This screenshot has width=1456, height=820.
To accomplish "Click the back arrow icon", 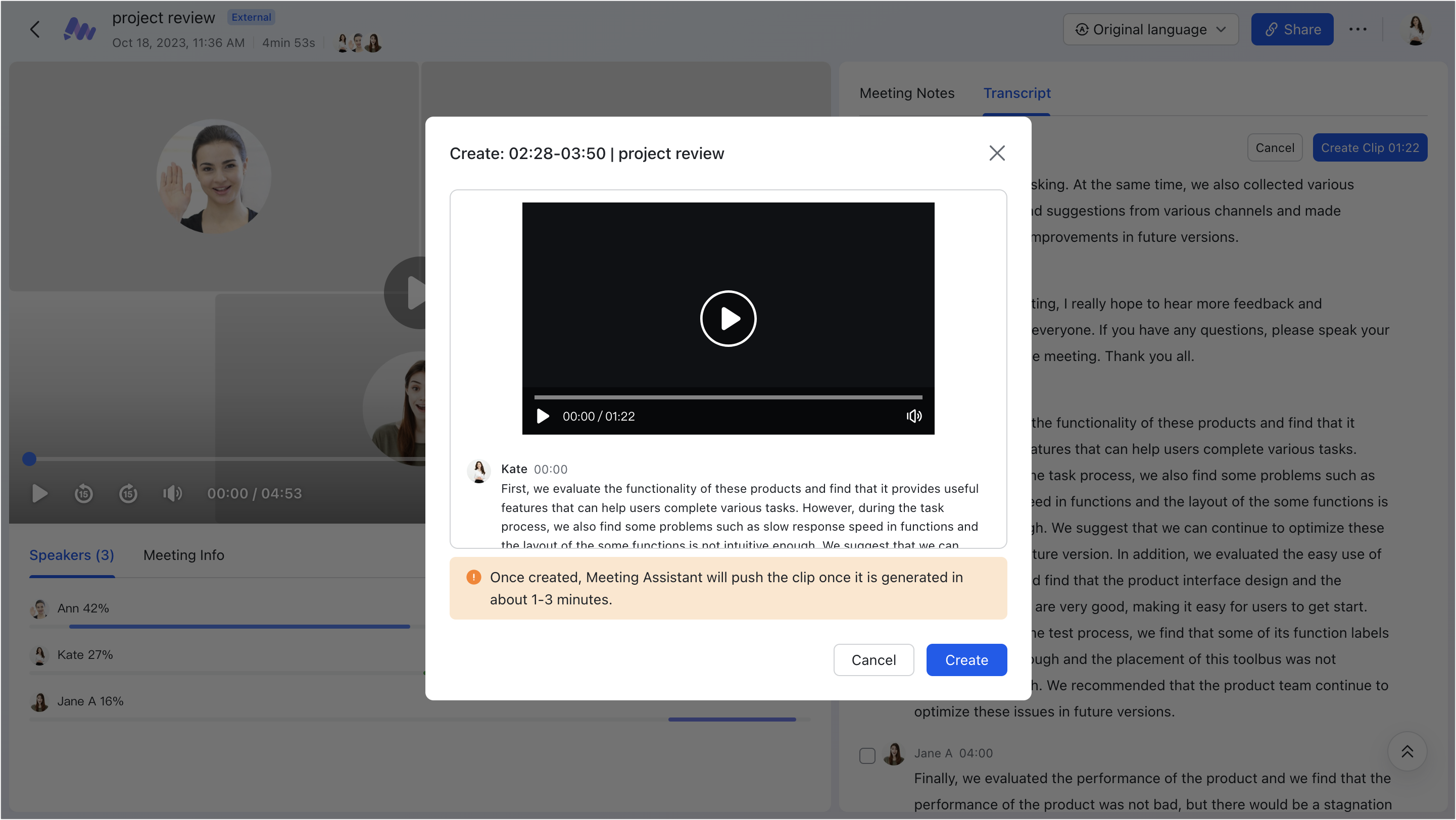I will [35, 29].
